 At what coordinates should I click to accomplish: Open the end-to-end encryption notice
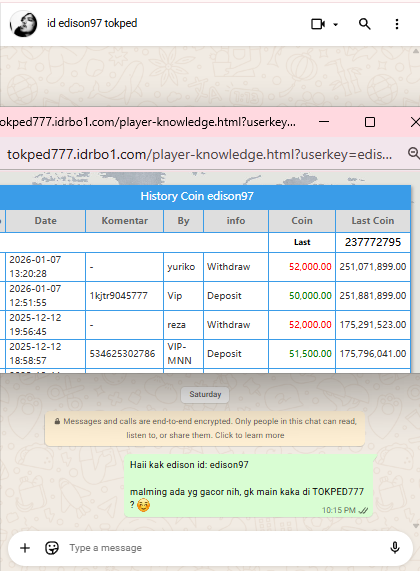click(x=205, y=428)
